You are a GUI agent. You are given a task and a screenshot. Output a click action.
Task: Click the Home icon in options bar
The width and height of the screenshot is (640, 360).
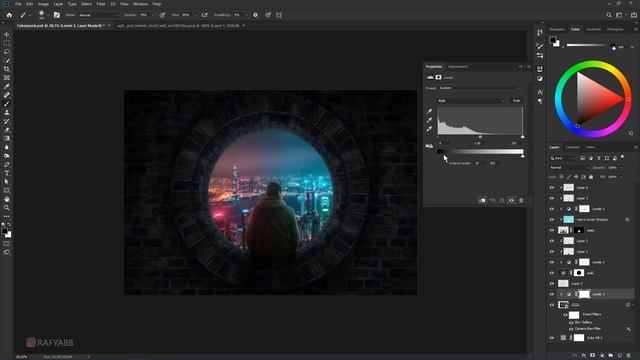[x=9, y=15]
